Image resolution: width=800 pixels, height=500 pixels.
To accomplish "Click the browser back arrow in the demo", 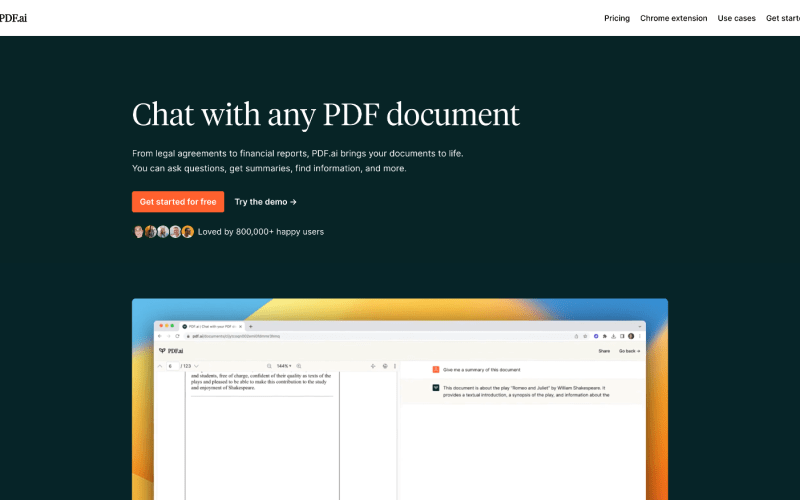I will (160, 336).
